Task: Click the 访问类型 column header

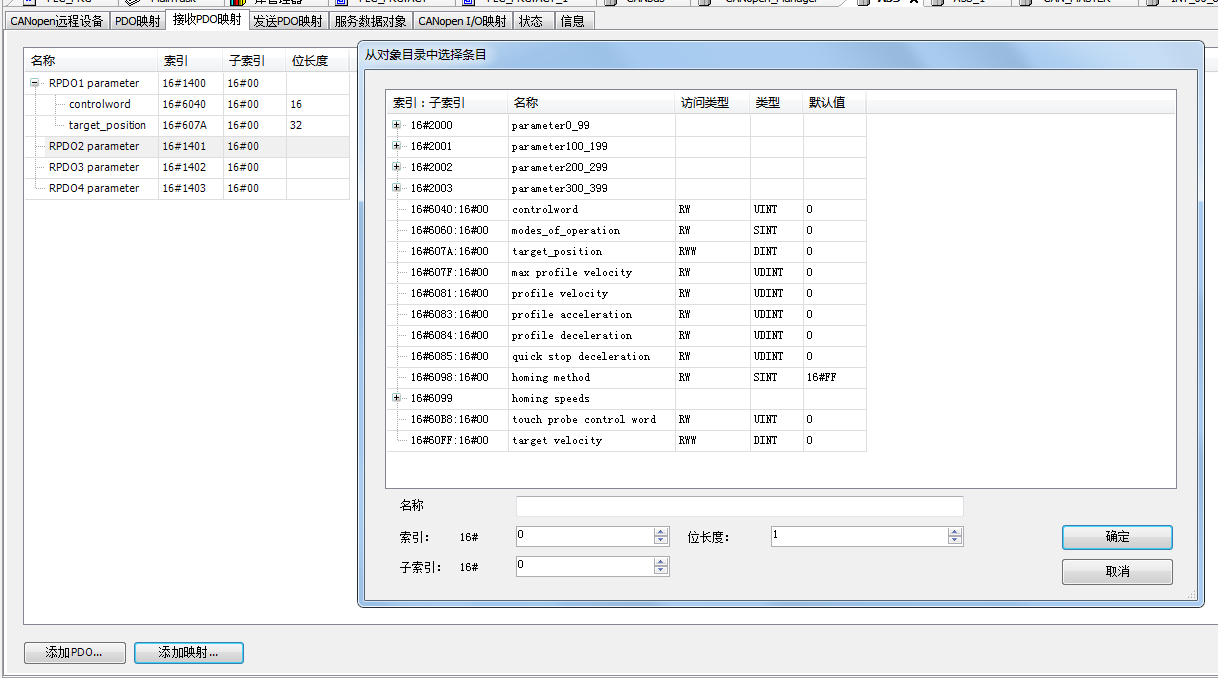Action: click(x=712, y=102)
